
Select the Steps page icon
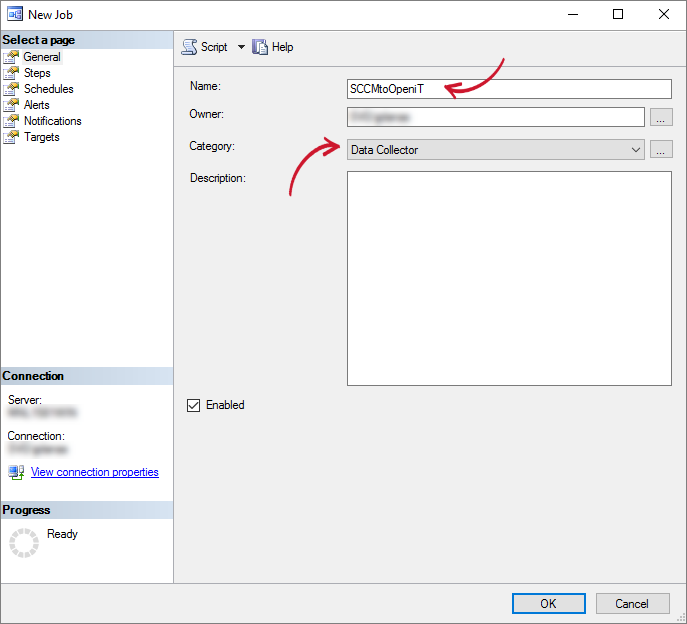pyautogui.click(x=12, y=73)
